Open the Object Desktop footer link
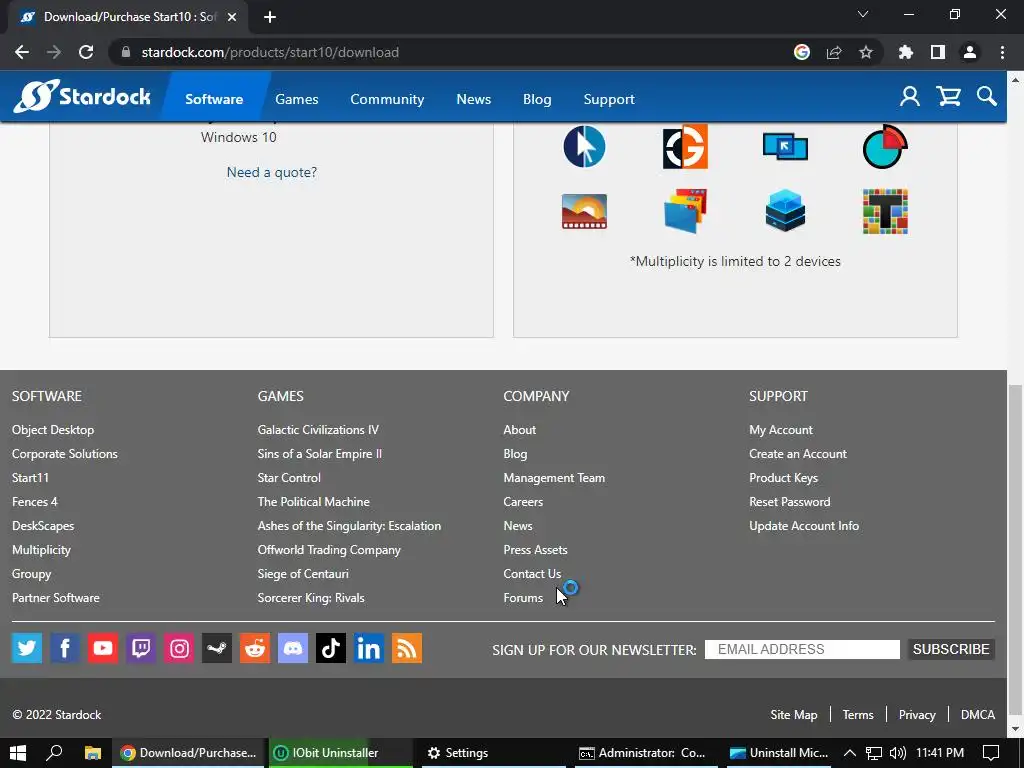 tap(53, 430)
